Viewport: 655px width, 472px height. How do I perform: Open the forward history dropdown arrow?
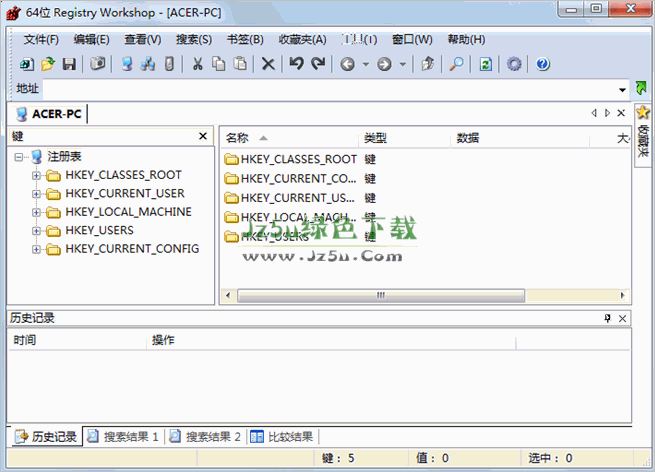pyautogui.click(x=403, y=64)
